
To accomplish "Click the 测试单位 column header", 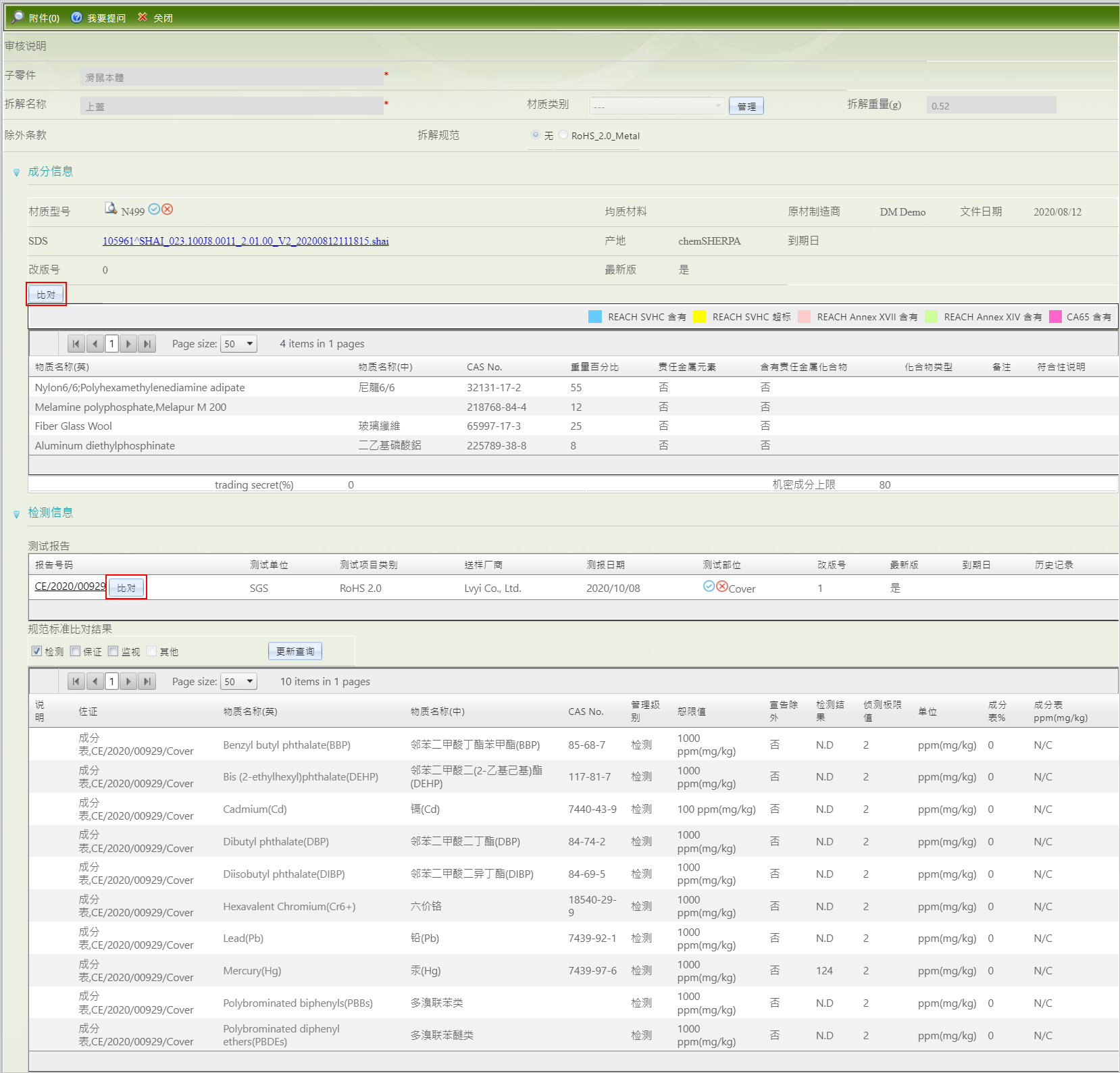I will pyautogui.click(x=269, y=565).
